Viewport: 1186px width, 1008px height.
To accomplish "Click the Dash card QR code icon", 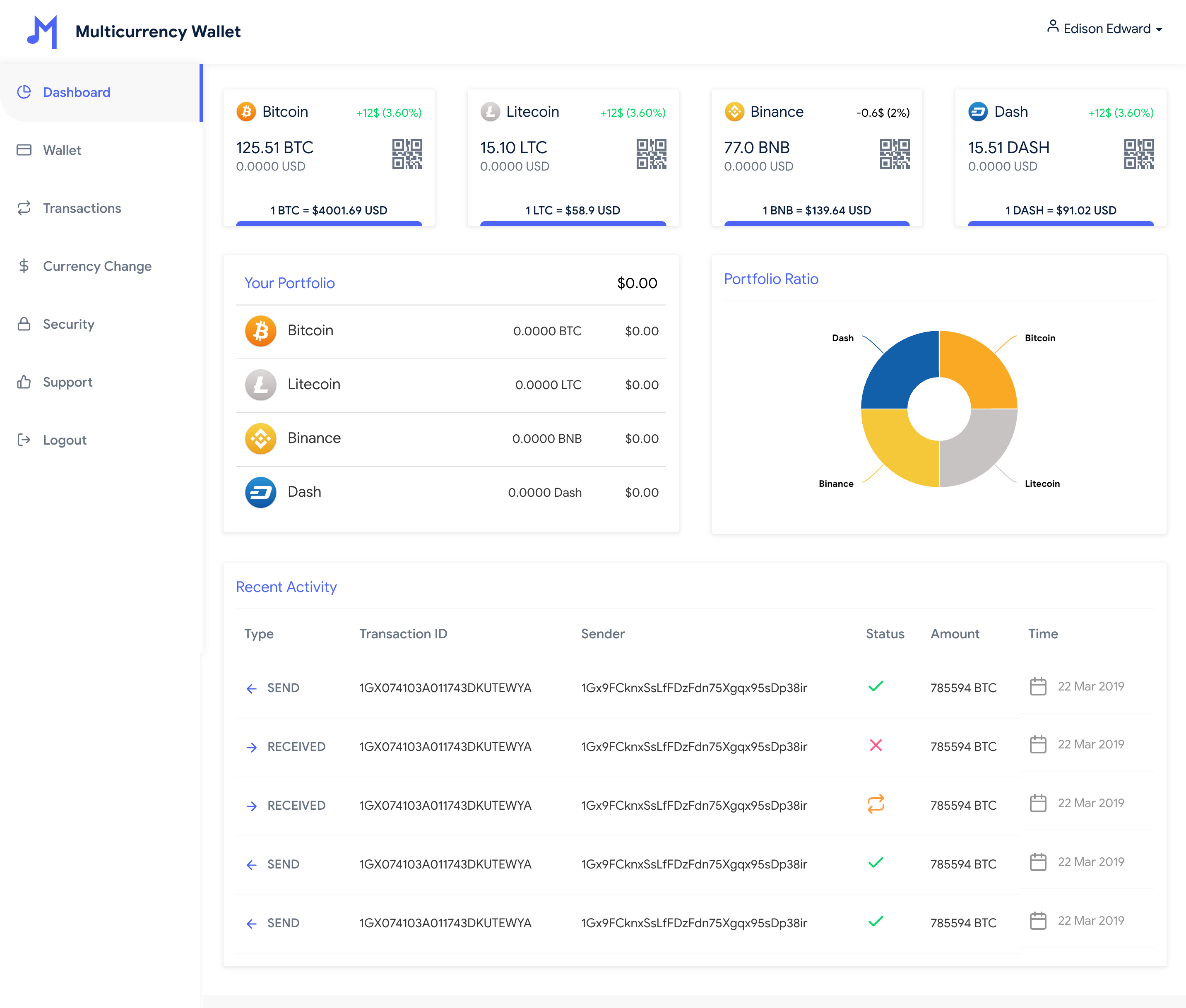I will point(1138,154).
